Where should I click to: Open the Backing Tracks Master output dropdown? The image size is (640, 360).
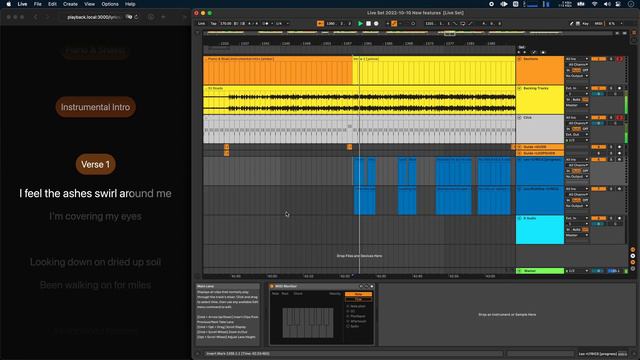(577, 105)
